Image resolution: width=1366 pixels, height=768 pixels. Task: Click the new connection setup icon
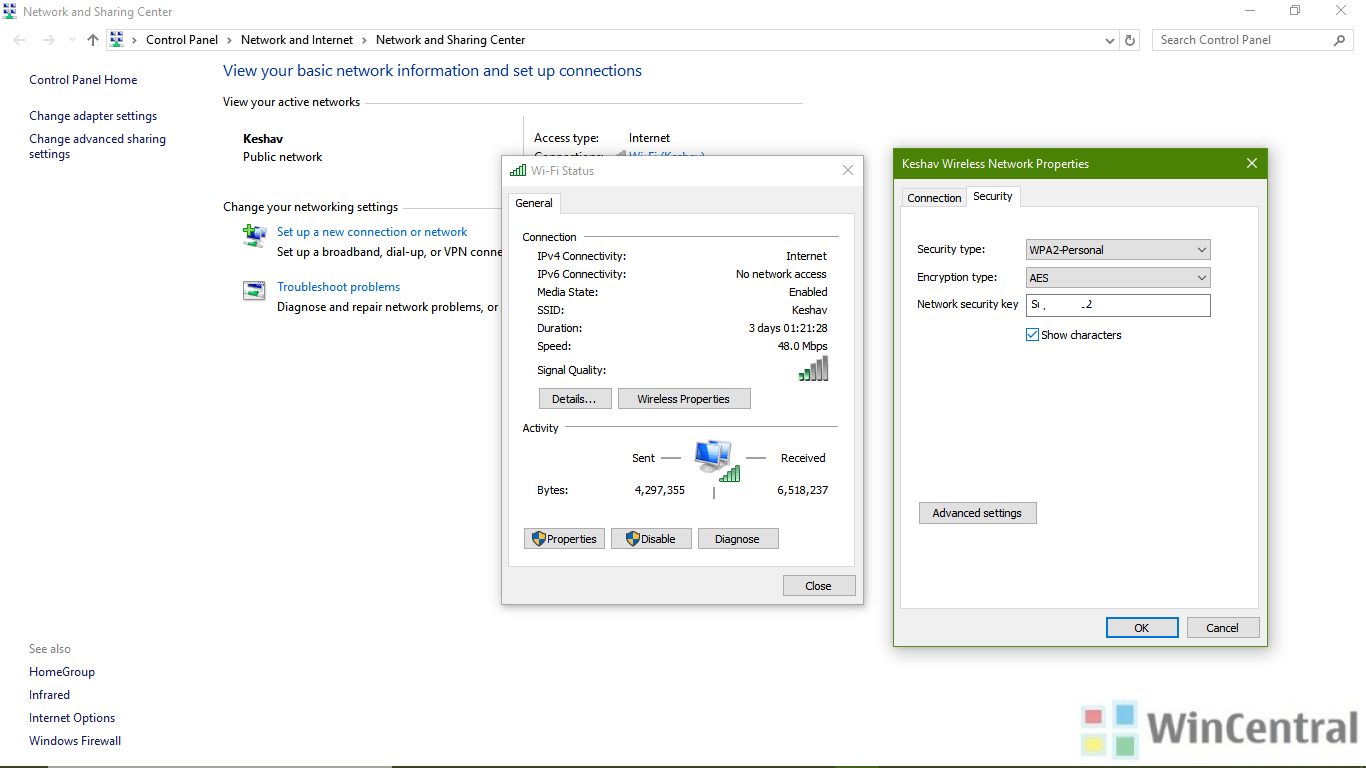point(254,236)
